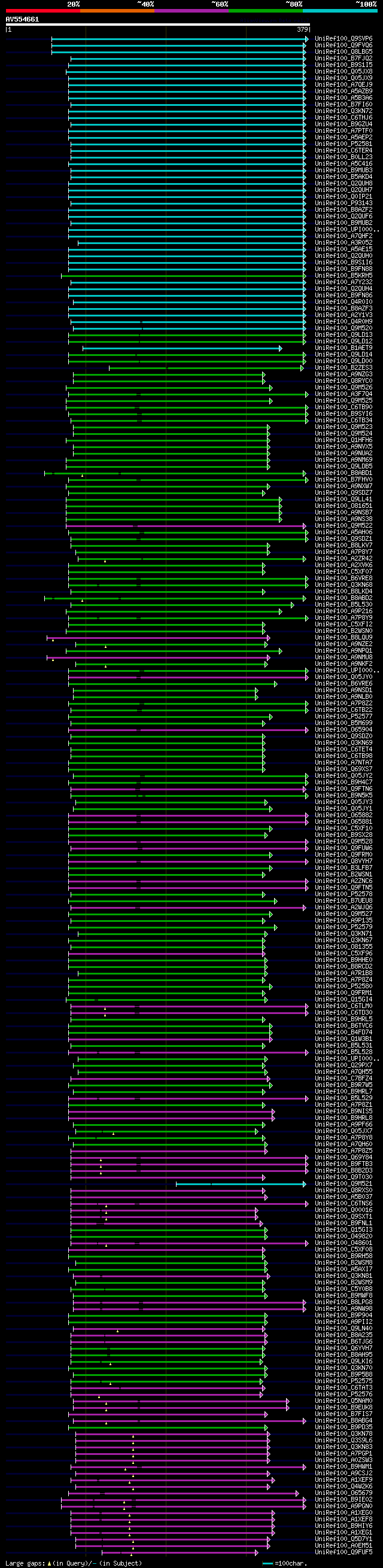Click the UniRef100_P93143 label
The height and width of the screenshot is (1568, 383).
(344, 203)
